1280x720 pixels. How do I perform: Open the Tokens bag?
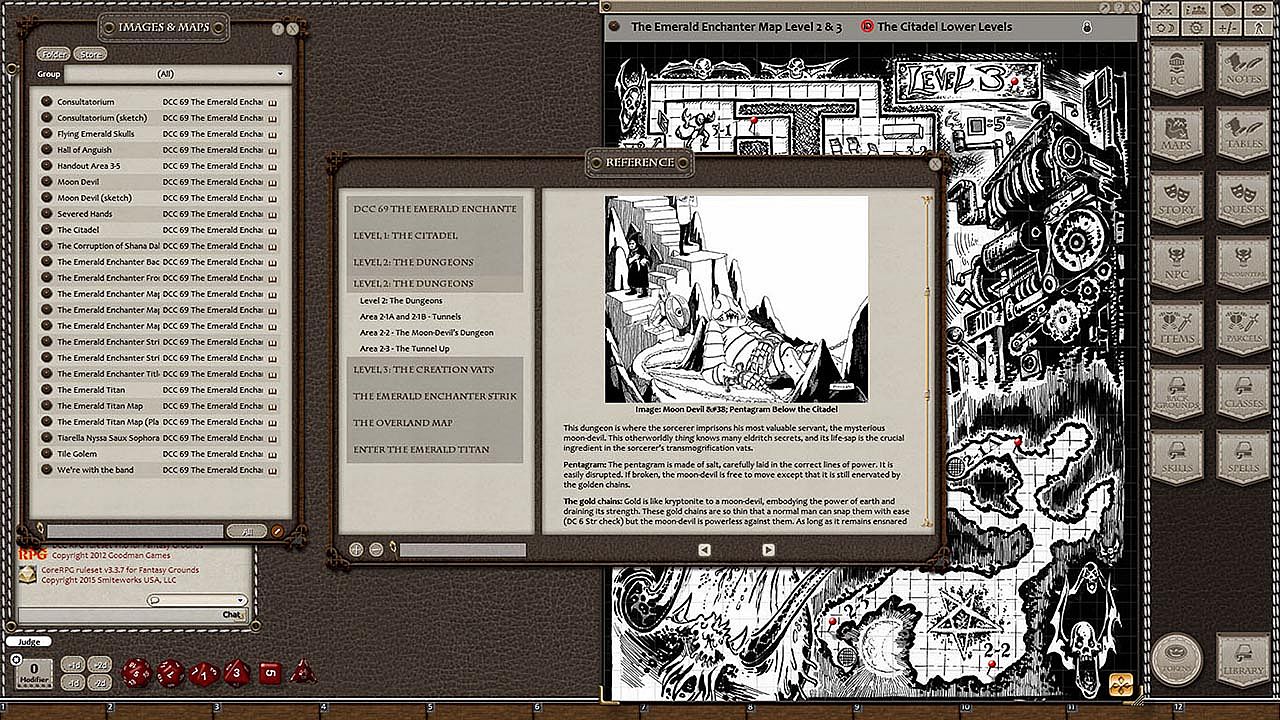[x=1176, y=659]
